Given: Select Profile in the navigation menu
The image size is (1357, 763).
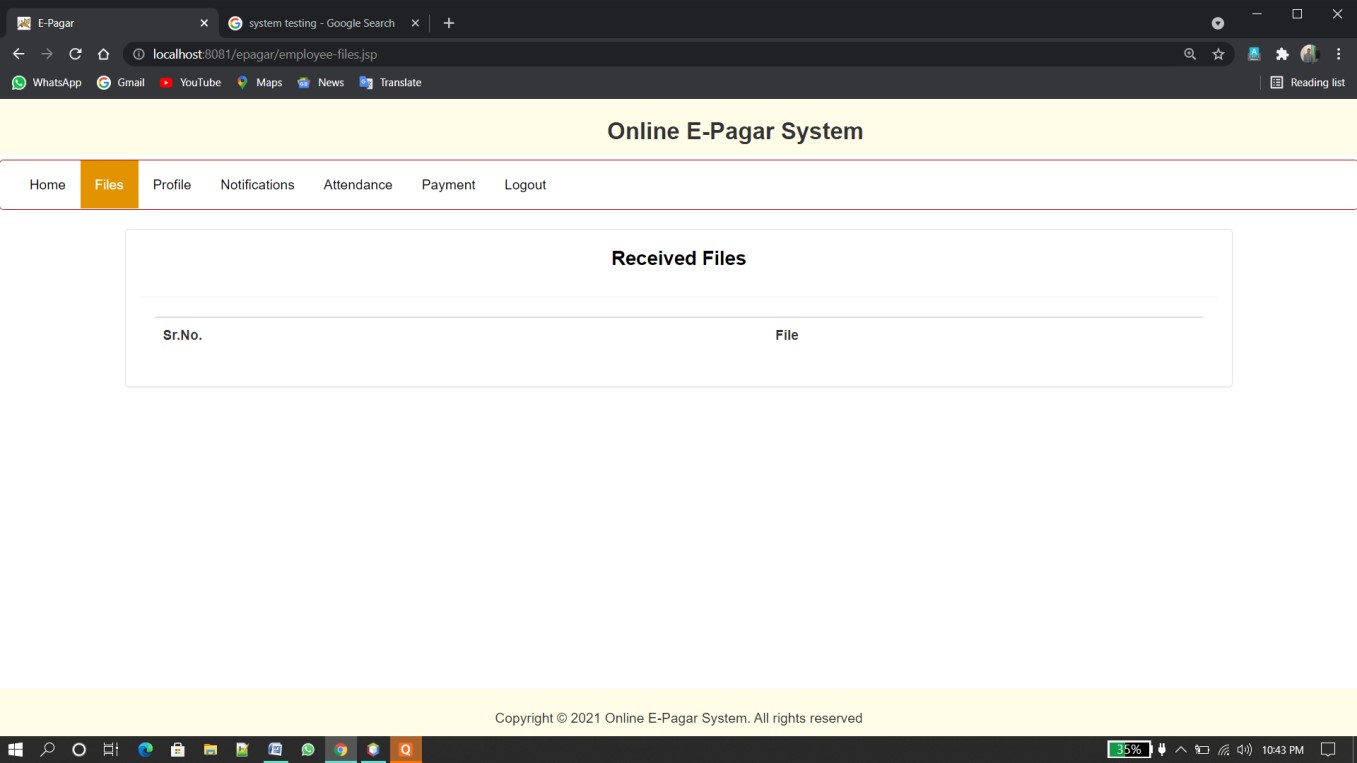Looking at the screenshot, I should pyautogui.click(x=171, y=184).
